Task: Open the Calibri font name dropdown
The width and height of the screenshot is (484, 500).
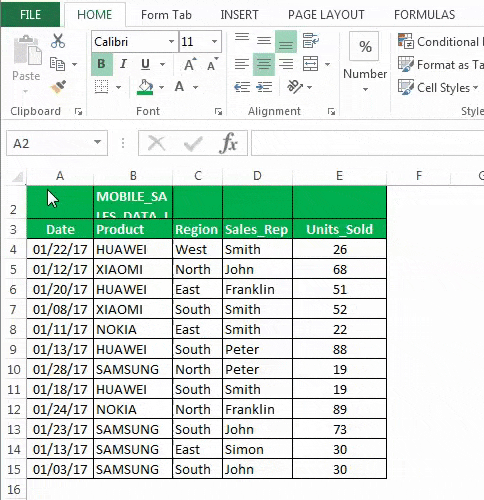Action: click(171, 41)
